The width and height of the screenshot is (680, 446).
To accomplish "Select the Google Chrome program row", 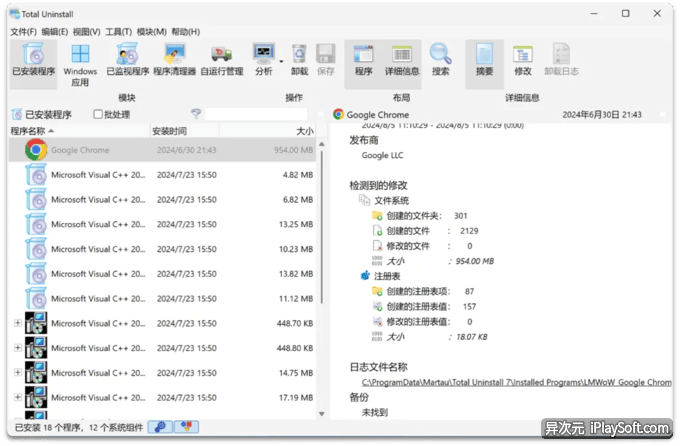I will tap(162, 150).
